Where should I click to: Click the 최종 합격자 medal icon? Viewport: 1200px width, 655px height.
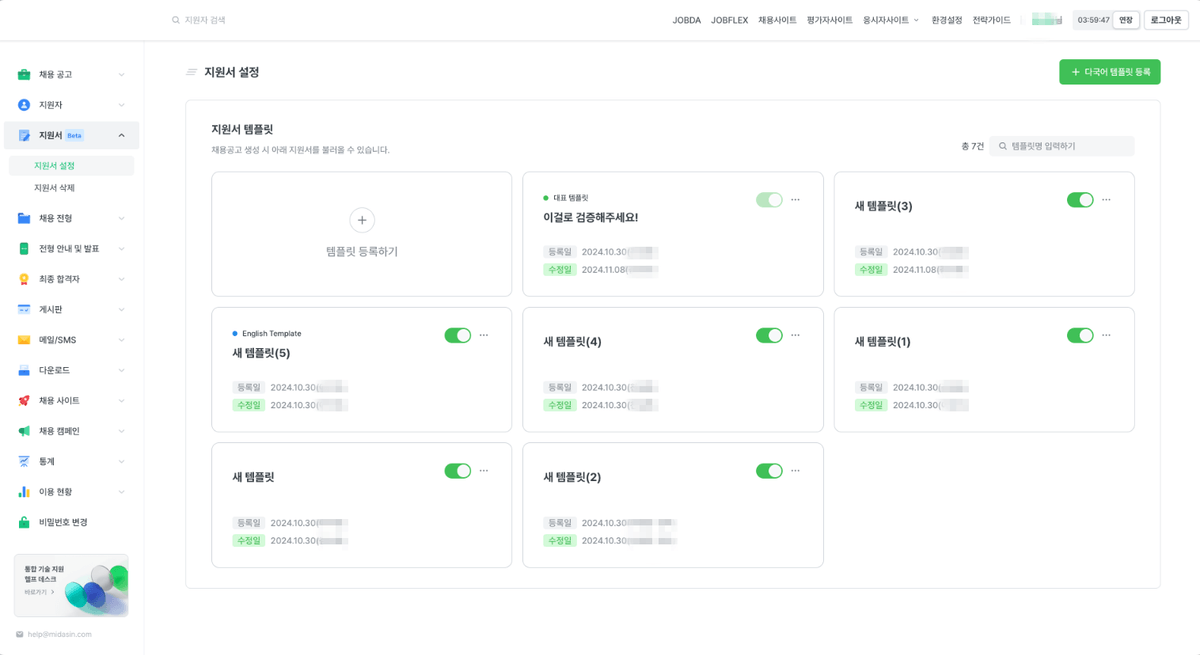(x=24, y=279)
